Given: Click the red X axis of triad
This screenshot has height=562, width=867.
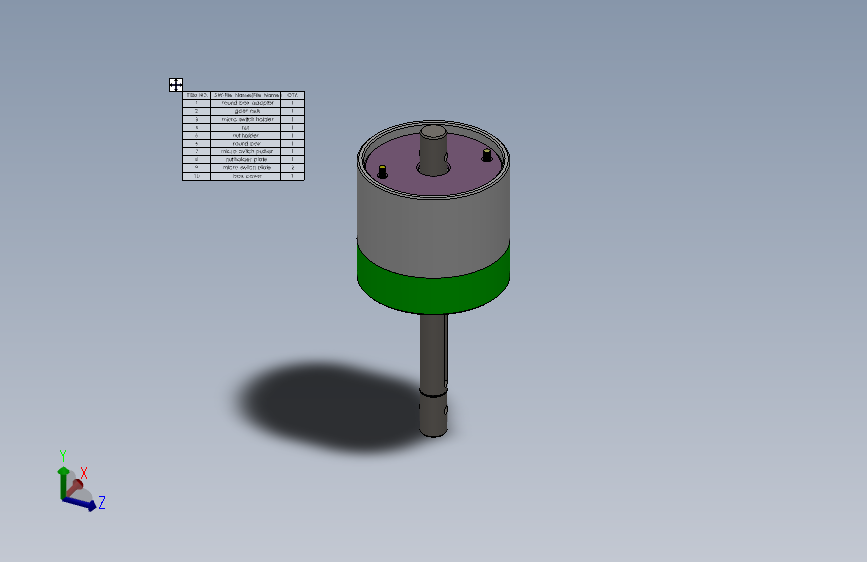Looking at the screenshot, I should (x=74, y=487).
